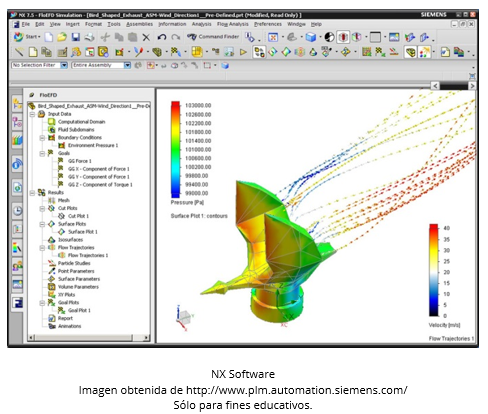Viewport: 488px width, 414px height.
Task: Click the New document icon in the top toolbar
Action: [49, 37]
